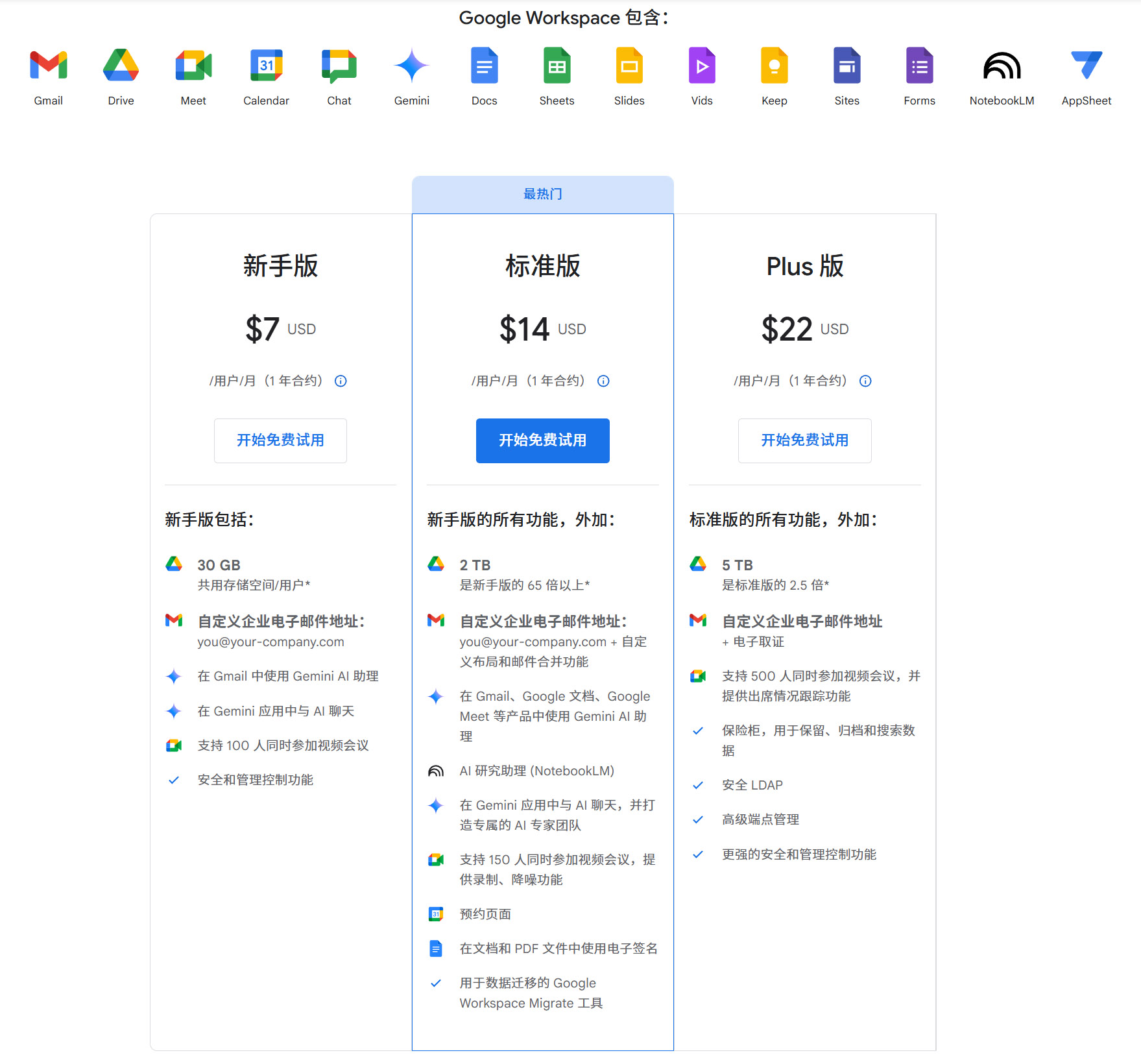Open the Sheets app icon
Image resolution: width=1141 pixels, height=1064 pixels.
557,66
